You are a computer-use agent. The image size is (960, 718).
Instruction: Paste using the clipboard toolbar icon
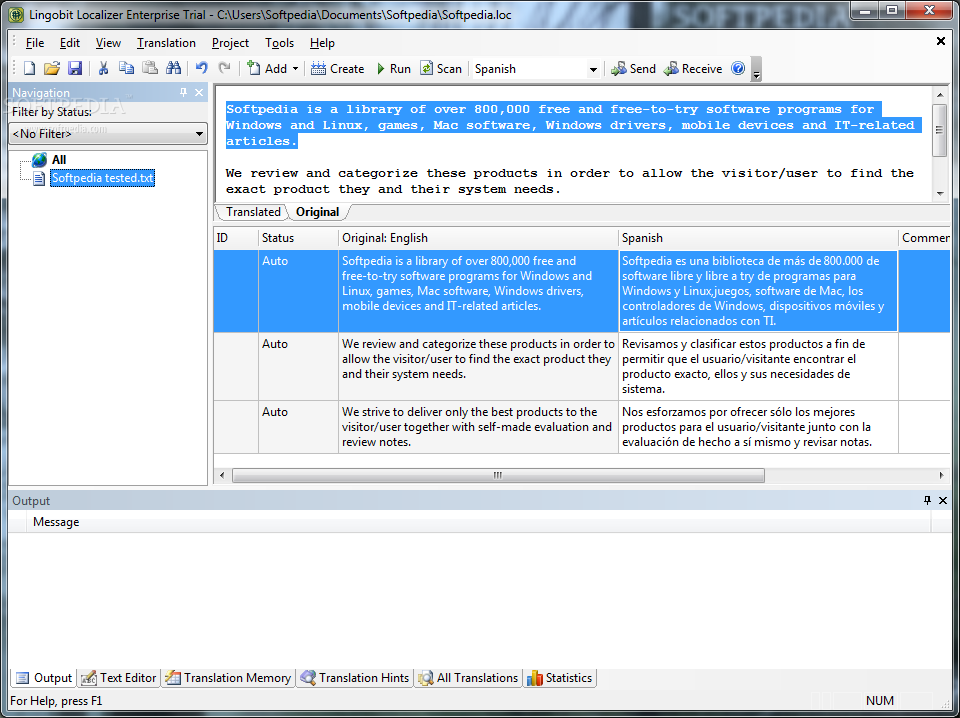coord(150,69)
